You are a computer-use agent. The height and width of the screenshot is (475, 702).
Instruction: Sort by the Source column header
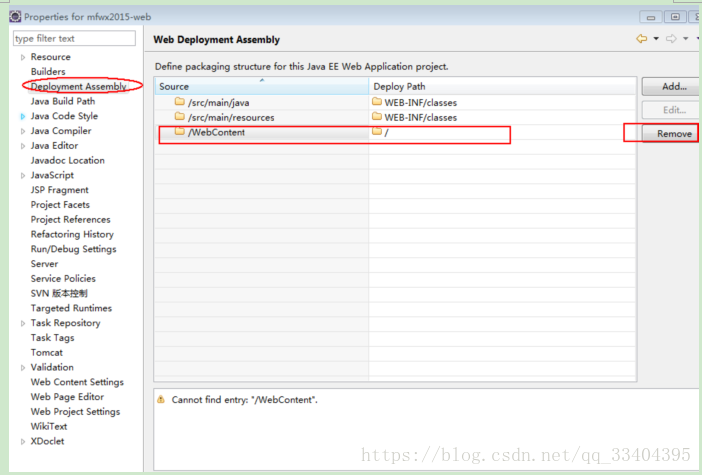[x=261, y=86]
